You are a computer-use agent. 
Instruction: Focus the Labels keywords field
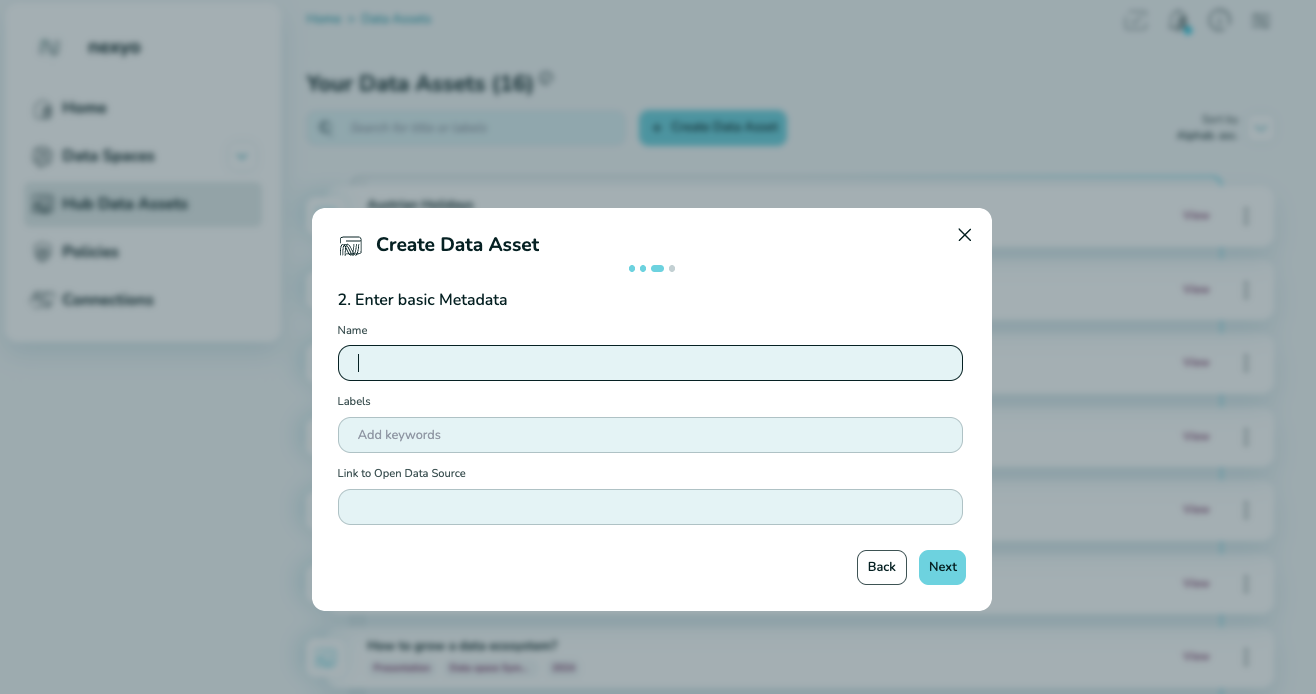click(x=650, y=435)
